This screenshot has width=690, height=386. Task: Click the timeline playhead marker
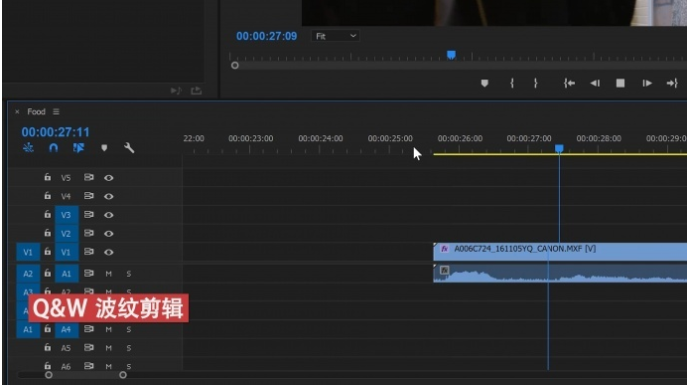tap(559, 149)
